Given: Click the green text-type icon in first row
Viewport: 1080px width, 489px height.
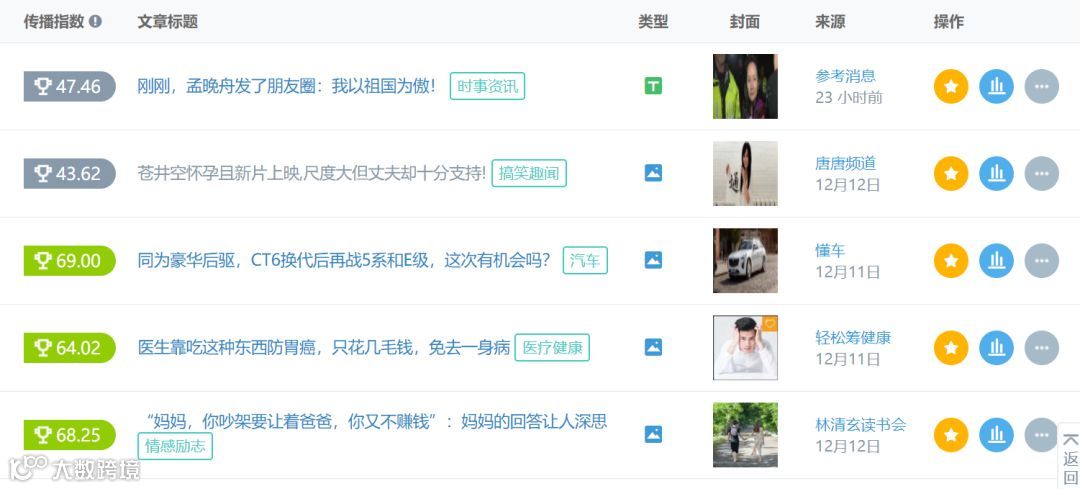Looking at the screenshot, I should point(653,86).
